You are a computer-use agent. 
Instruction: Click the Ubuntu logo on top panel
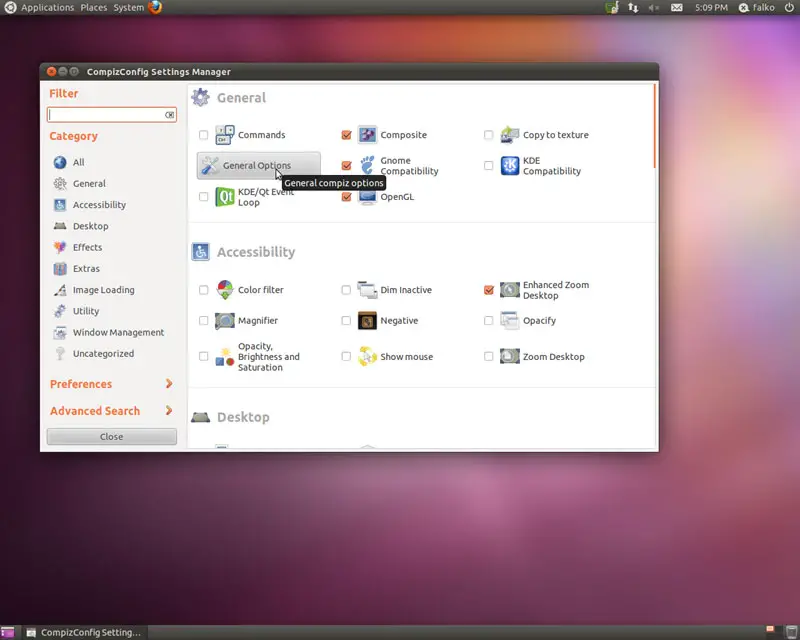(10, 7)
